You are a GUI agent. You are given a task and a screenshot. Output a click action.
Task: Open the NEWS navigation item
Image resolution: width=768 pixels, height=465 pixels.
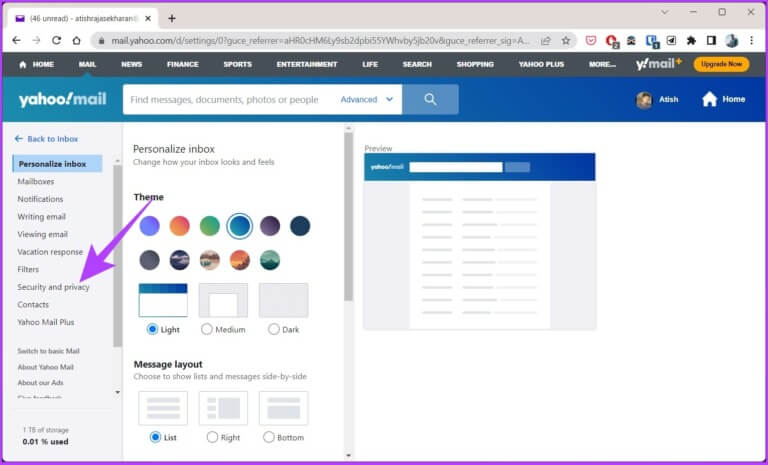click(131, 64)
